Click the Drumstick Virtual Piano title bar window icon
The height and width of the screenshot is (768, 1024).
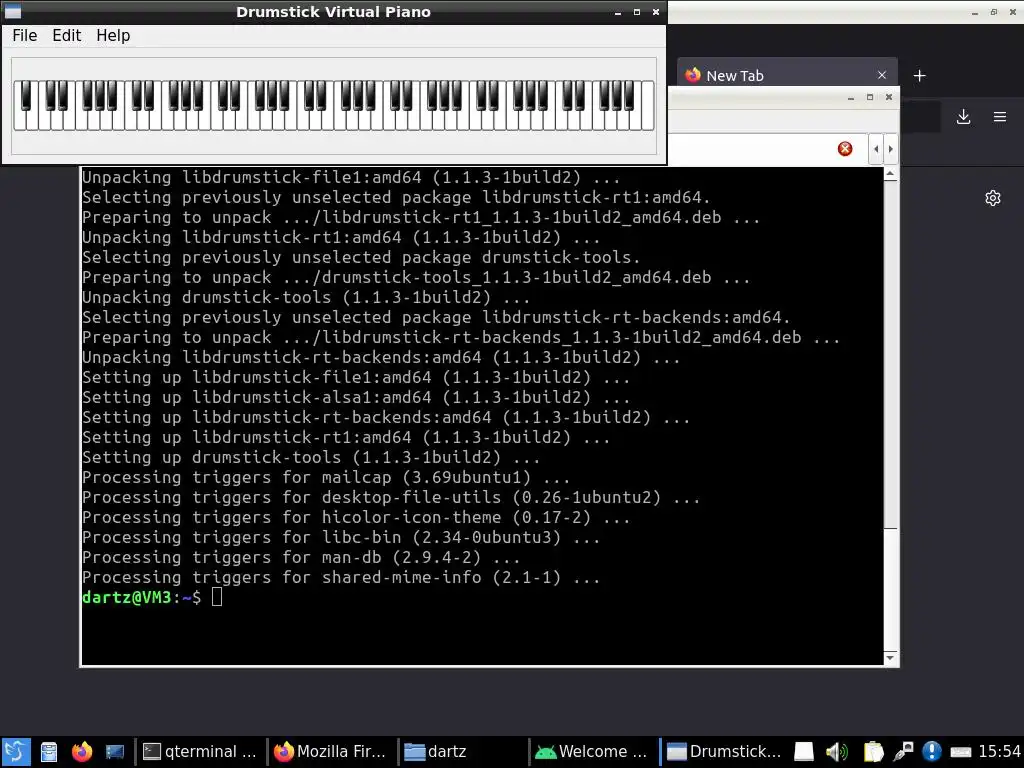tap(13, 12)
